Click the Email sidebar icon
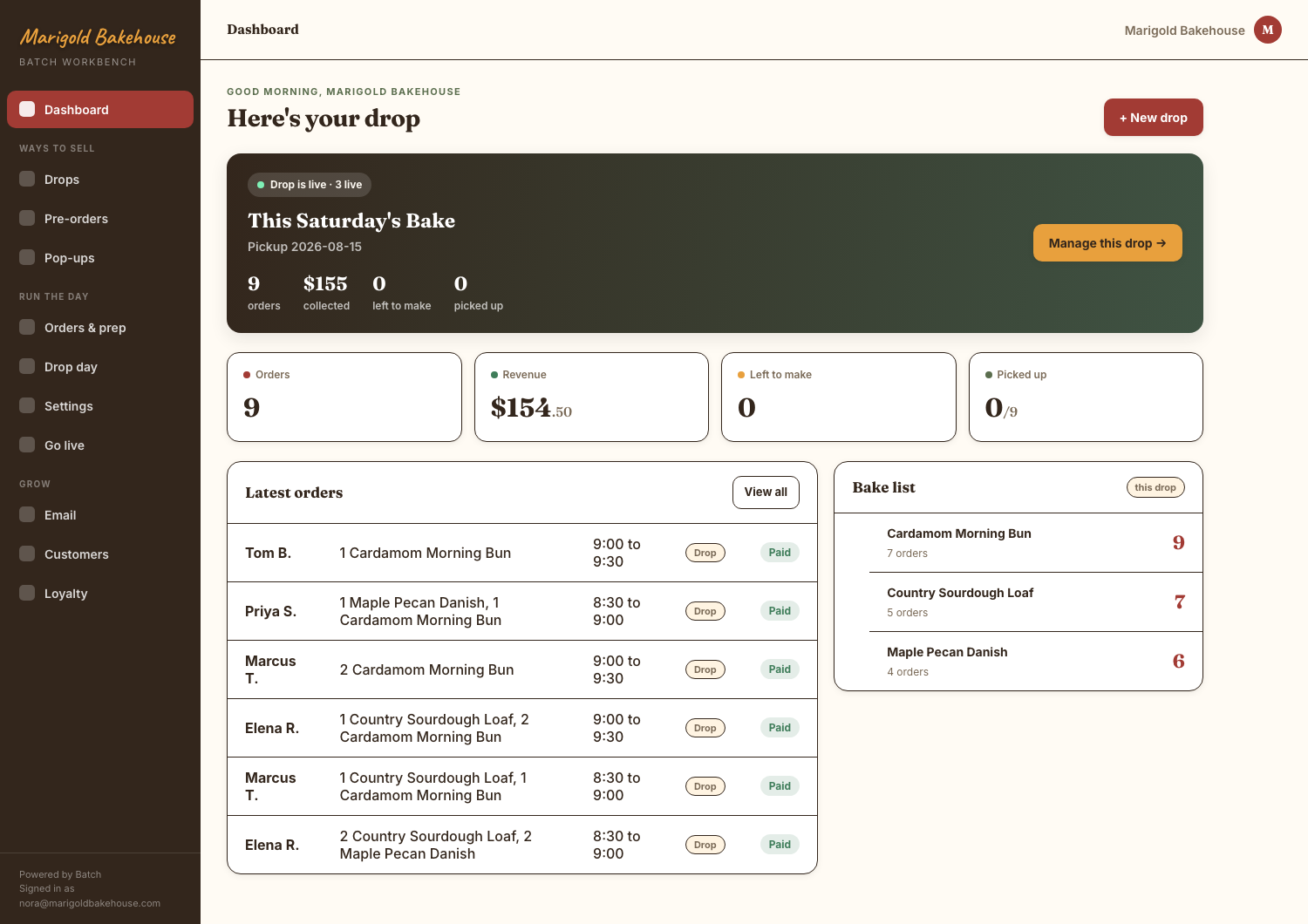The image size is (1308, 924). (27, 514)
